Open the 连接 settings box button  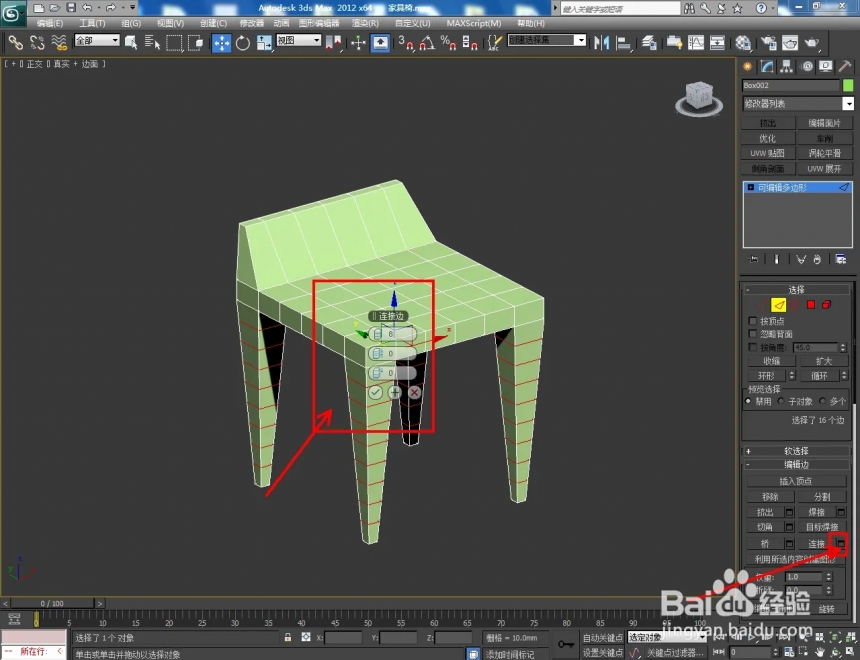point(840,543)
